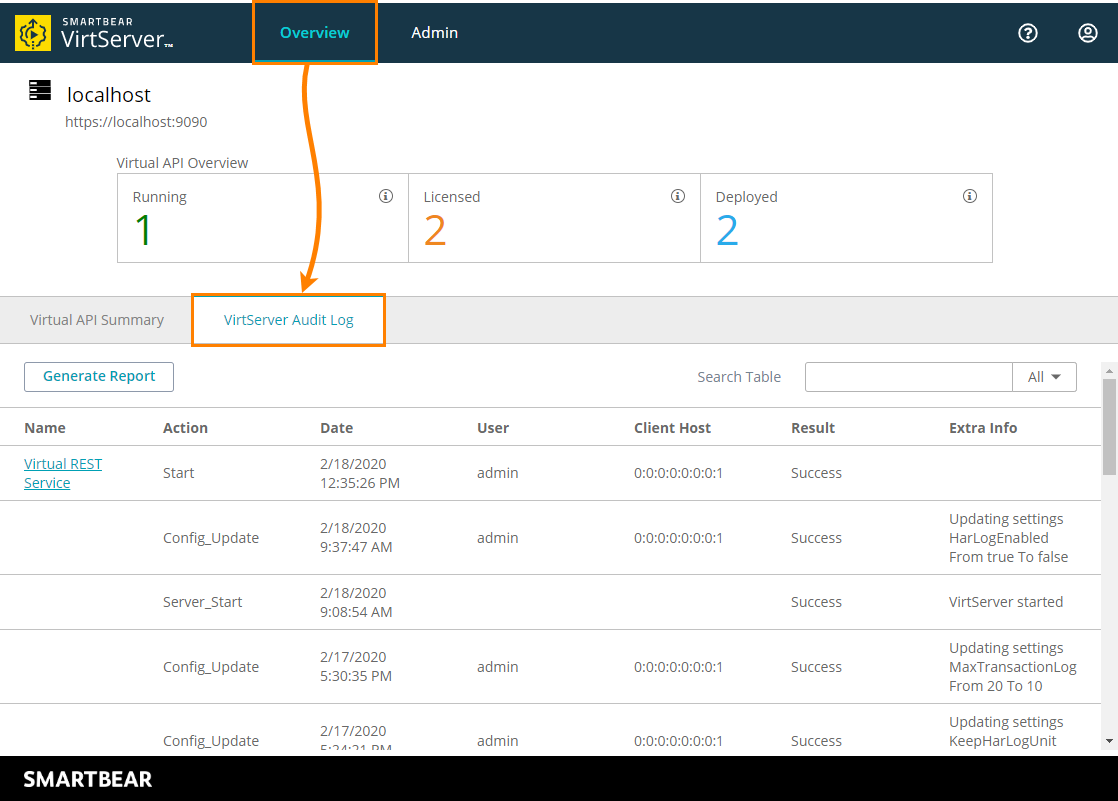Click the Date column header
Image resolution: width=1118 pixels, height=801 pixels.
tap(336, 428)
